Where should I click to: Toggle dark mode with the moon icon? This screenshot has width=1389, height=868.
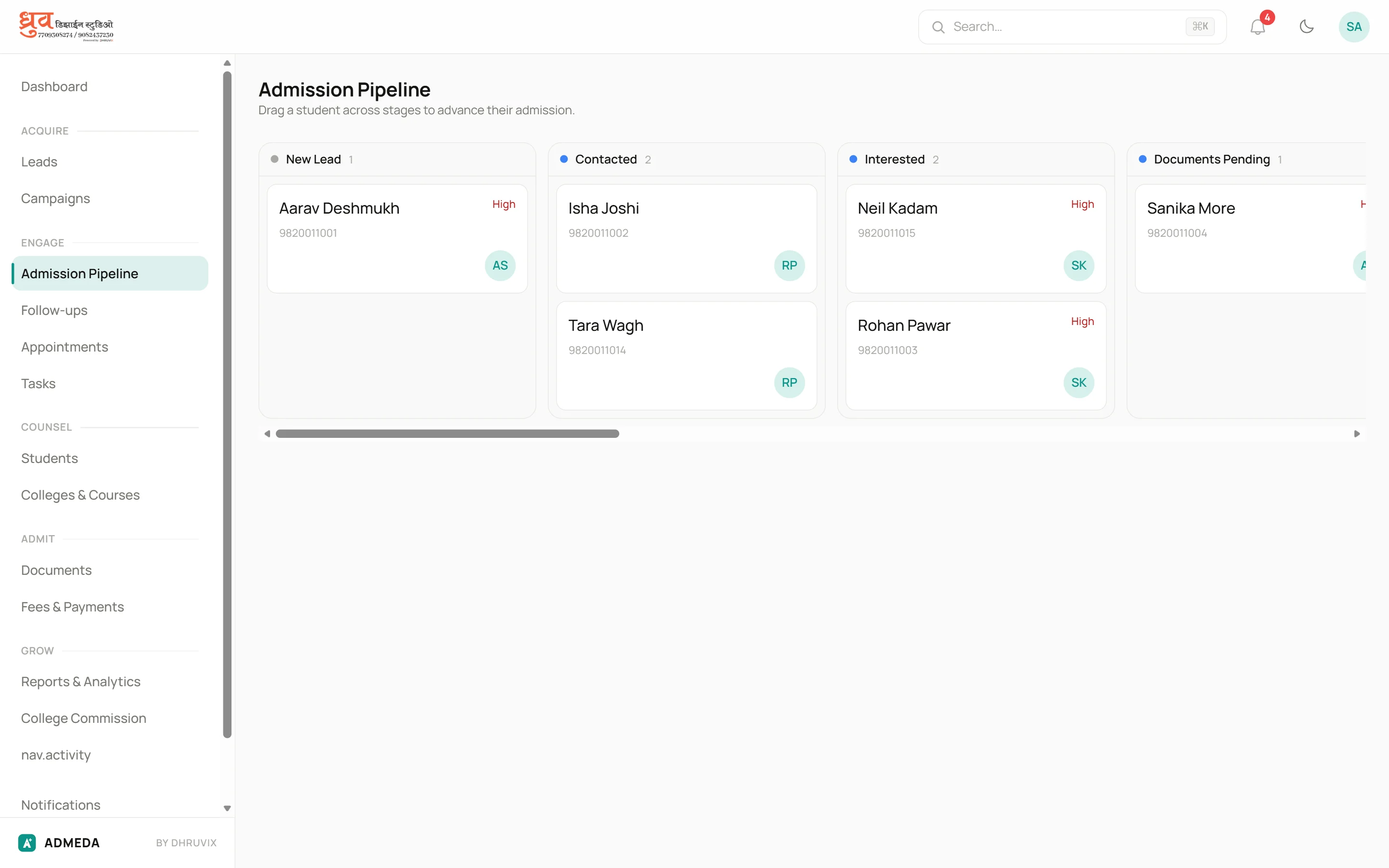point(1307,27)
